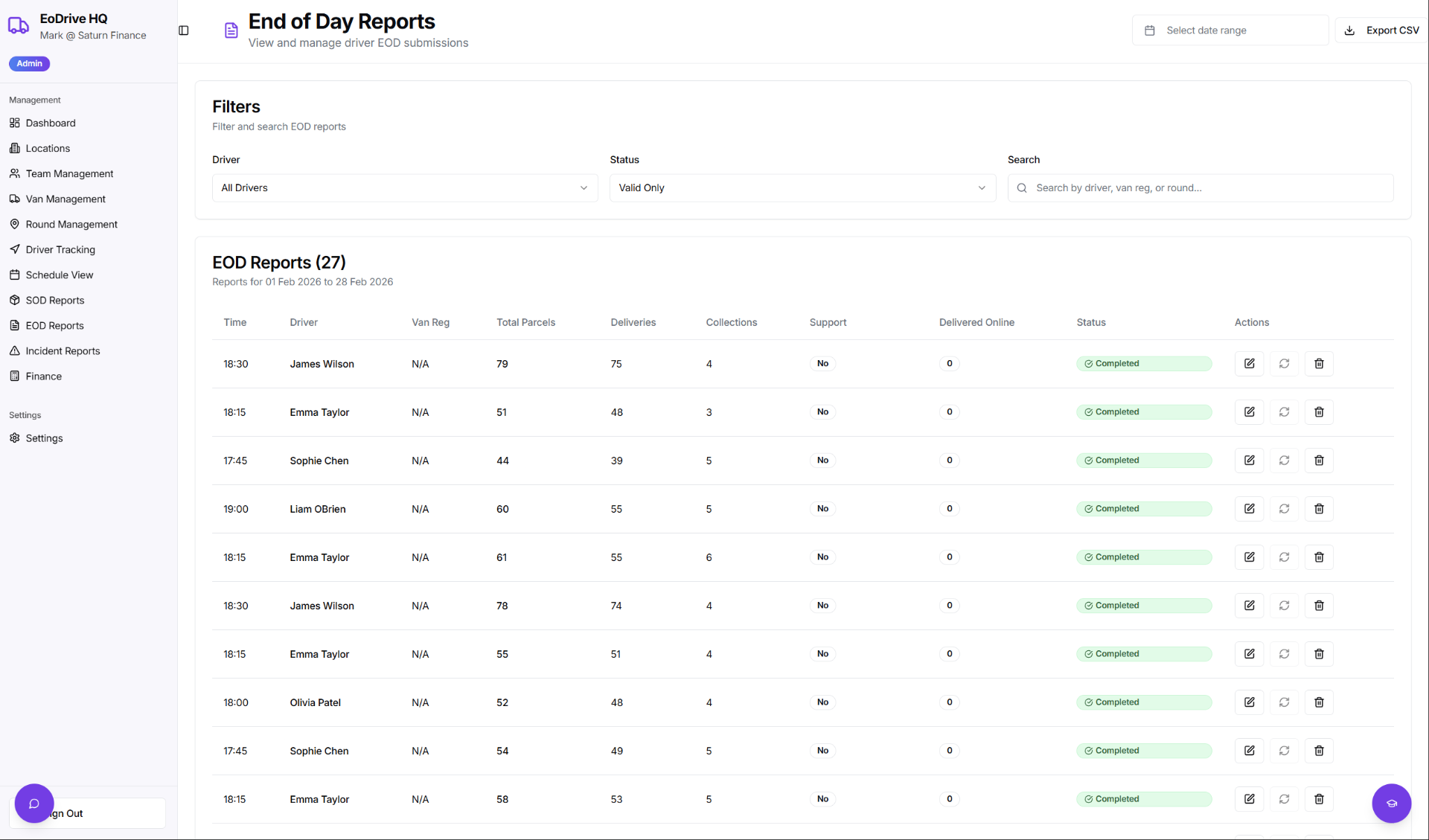The height and width of the screenshot is (840, 1429).
Task: Edit Liam OBrien's 19:00 report
Action: pos(1249,509)
